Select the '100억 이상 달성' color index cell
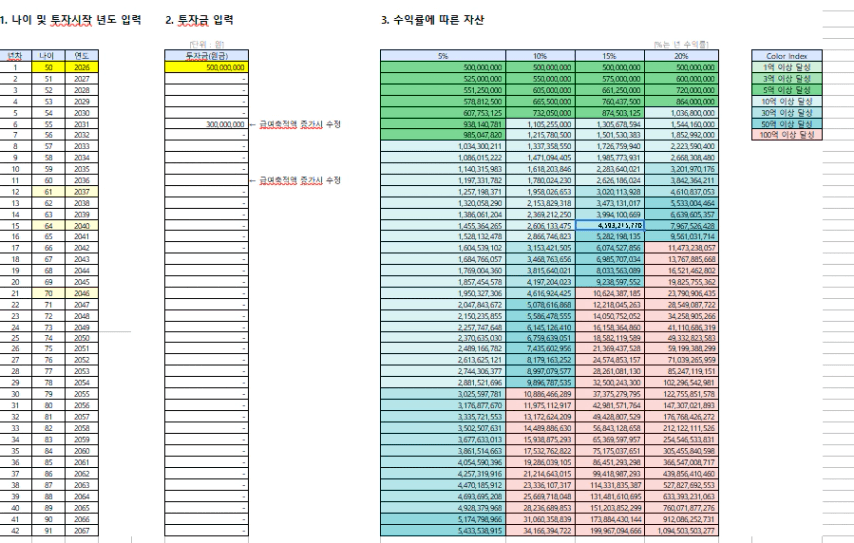This screenshot has width=854, height=543. [786, 135]
